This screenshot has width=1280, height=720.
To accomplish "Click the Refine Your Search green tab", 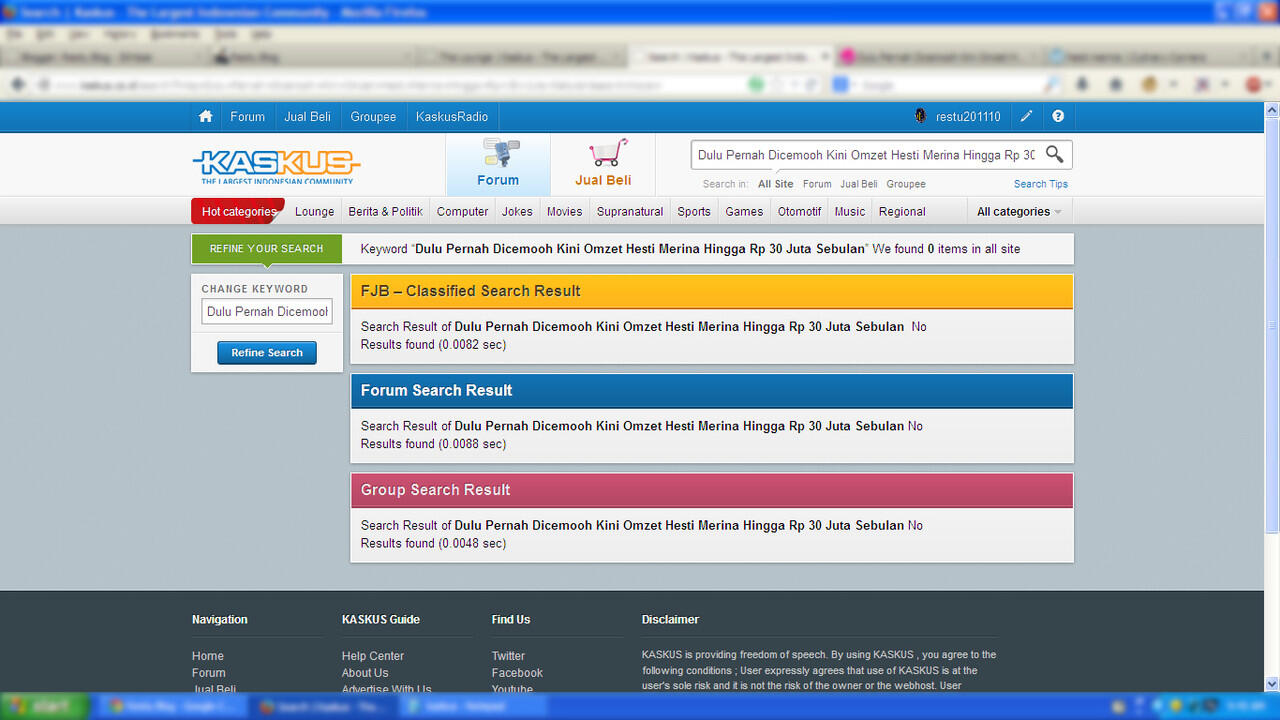I will 266,248.
